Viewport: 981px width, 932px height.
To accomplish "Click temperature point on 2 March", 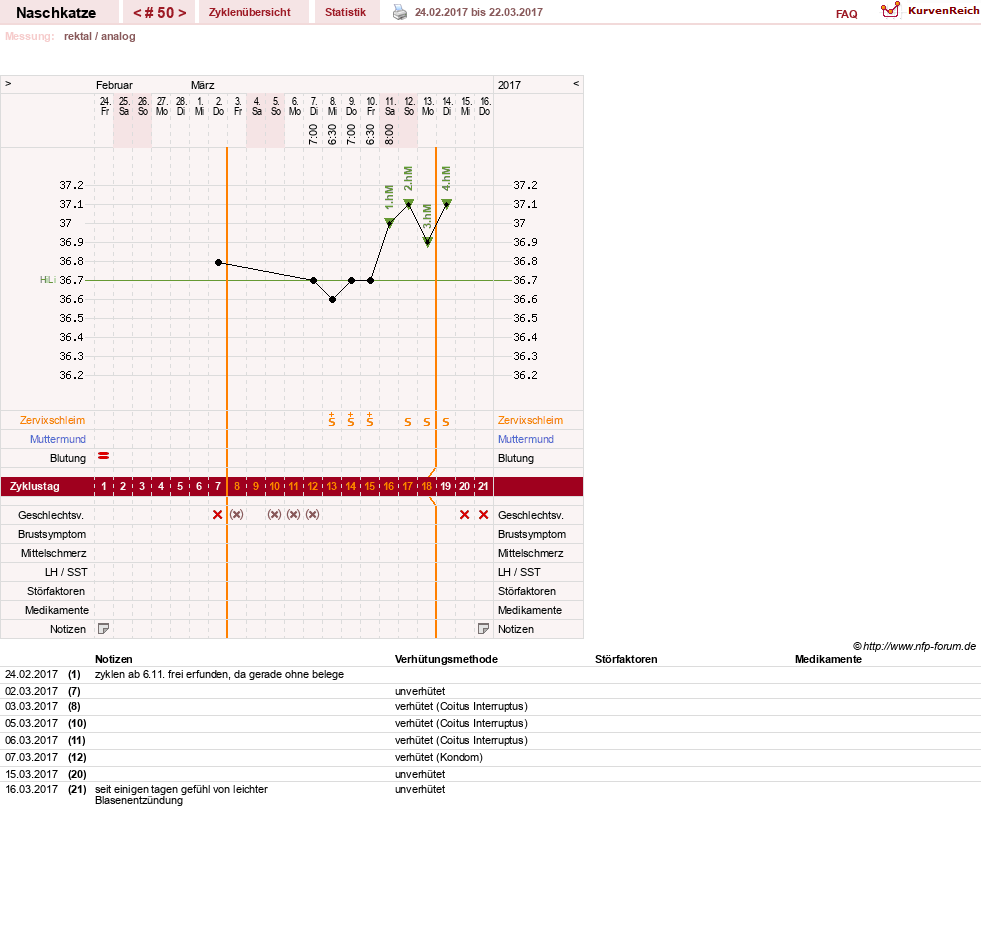I will [218, 263].
